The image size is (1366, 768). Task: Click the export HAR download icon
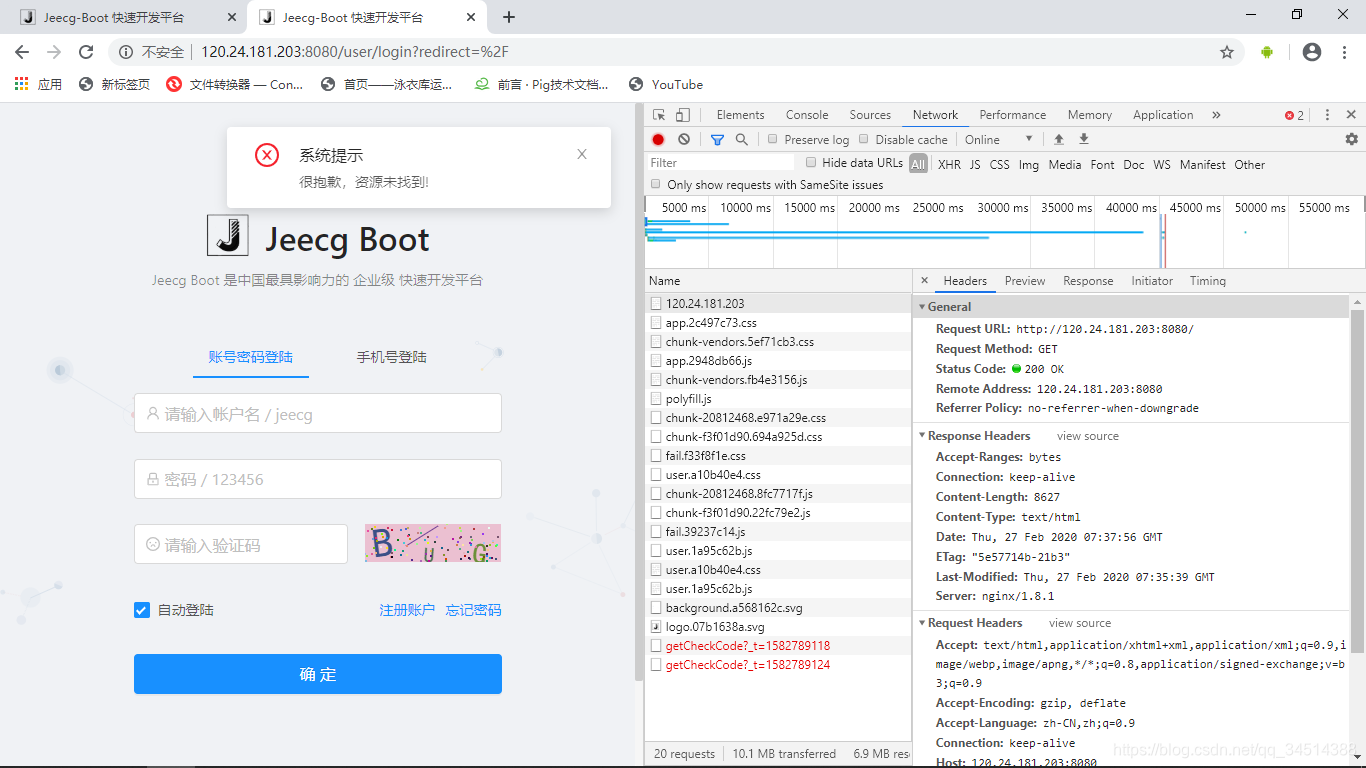click(x=1083, y=140)
